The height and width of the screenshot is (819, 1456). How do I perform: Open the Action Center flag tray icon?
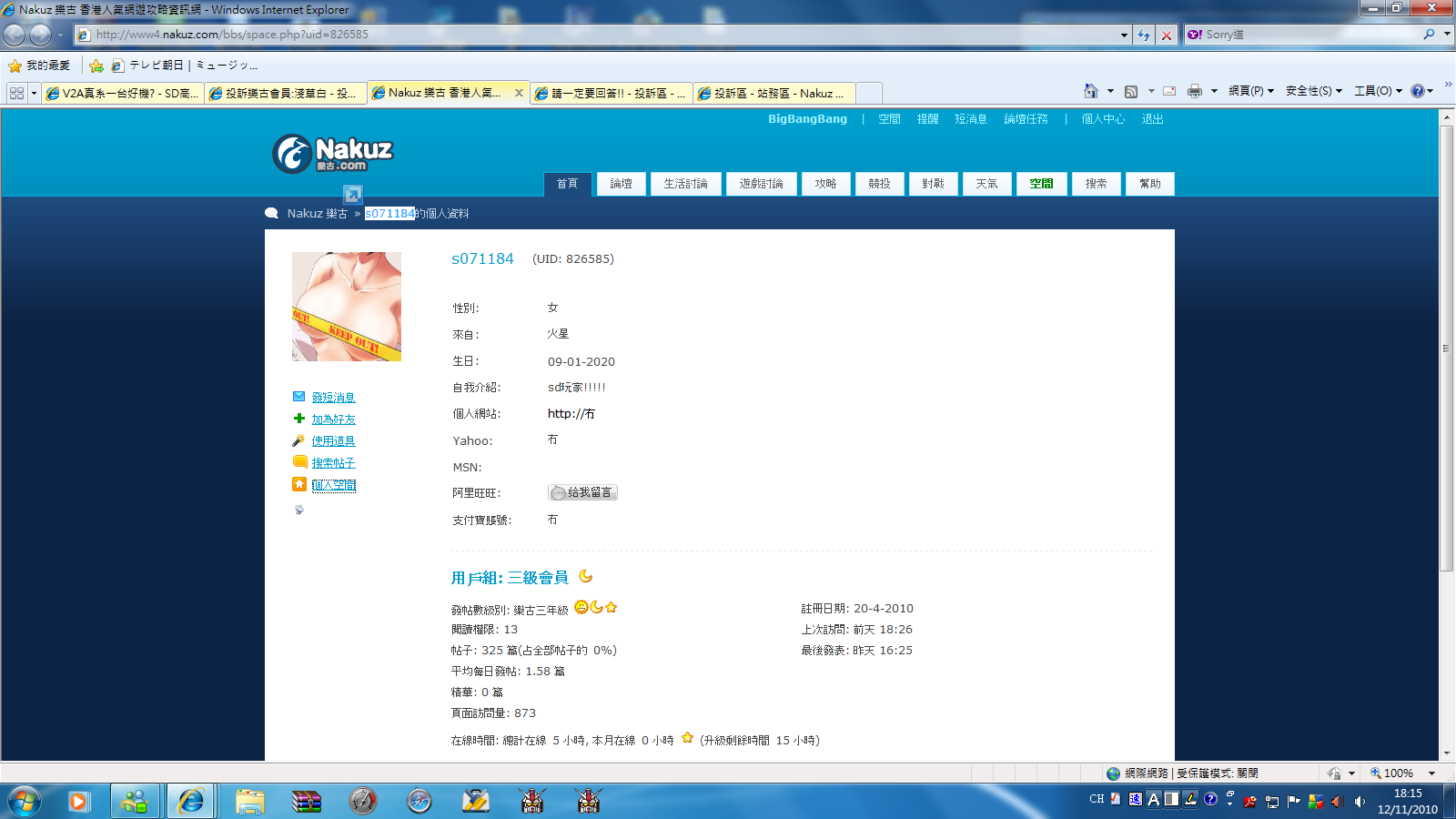tap(1294, 802)
